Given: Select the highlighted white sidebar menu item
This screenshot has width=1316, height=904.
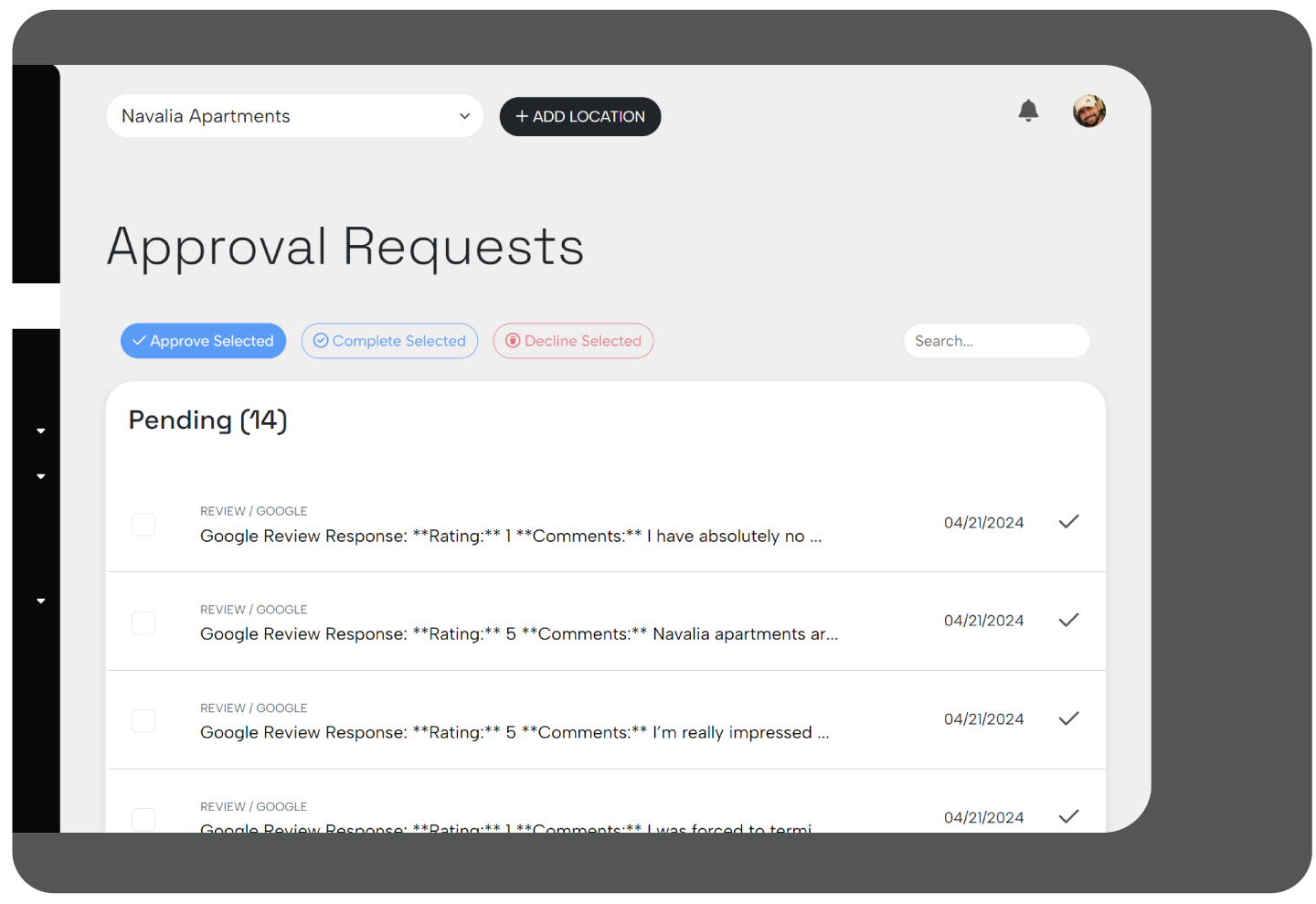Looking at the screenshot, I should (x=37, y=306).
